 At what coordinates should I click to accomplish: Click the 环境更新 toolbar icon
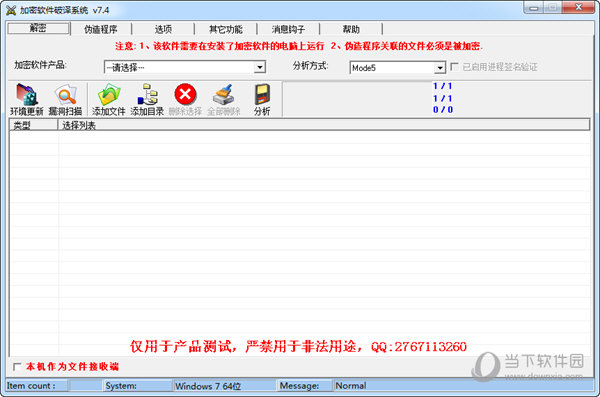26,94
